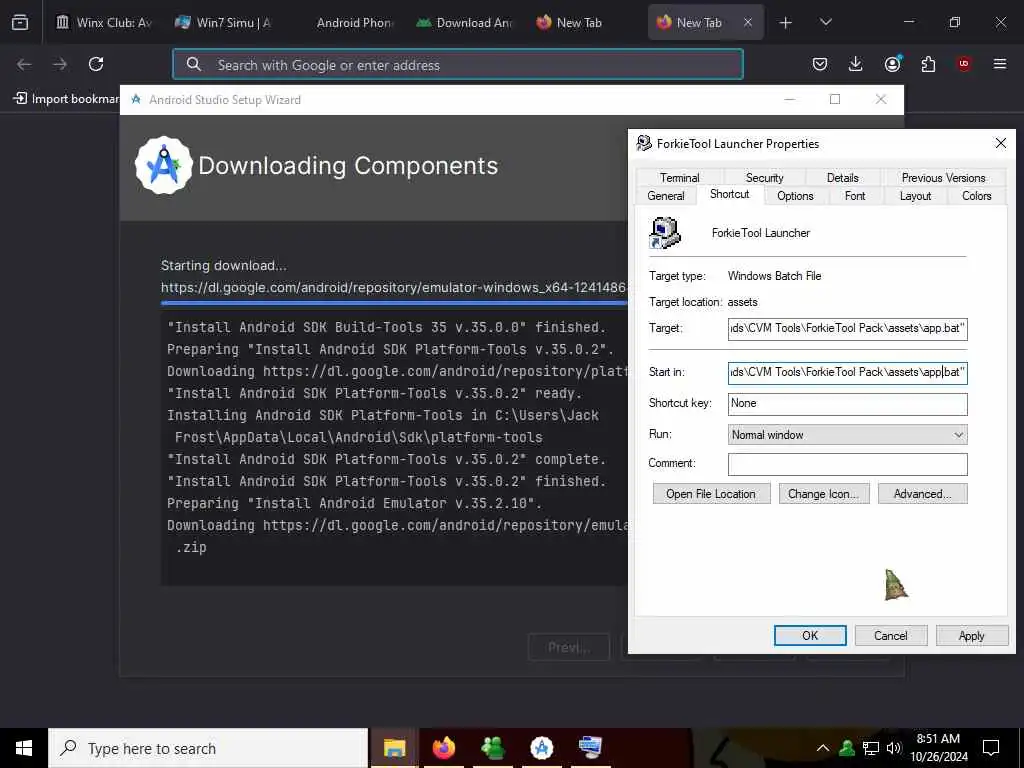
Task: Apply the shortcut property changes
Action: 972,635
